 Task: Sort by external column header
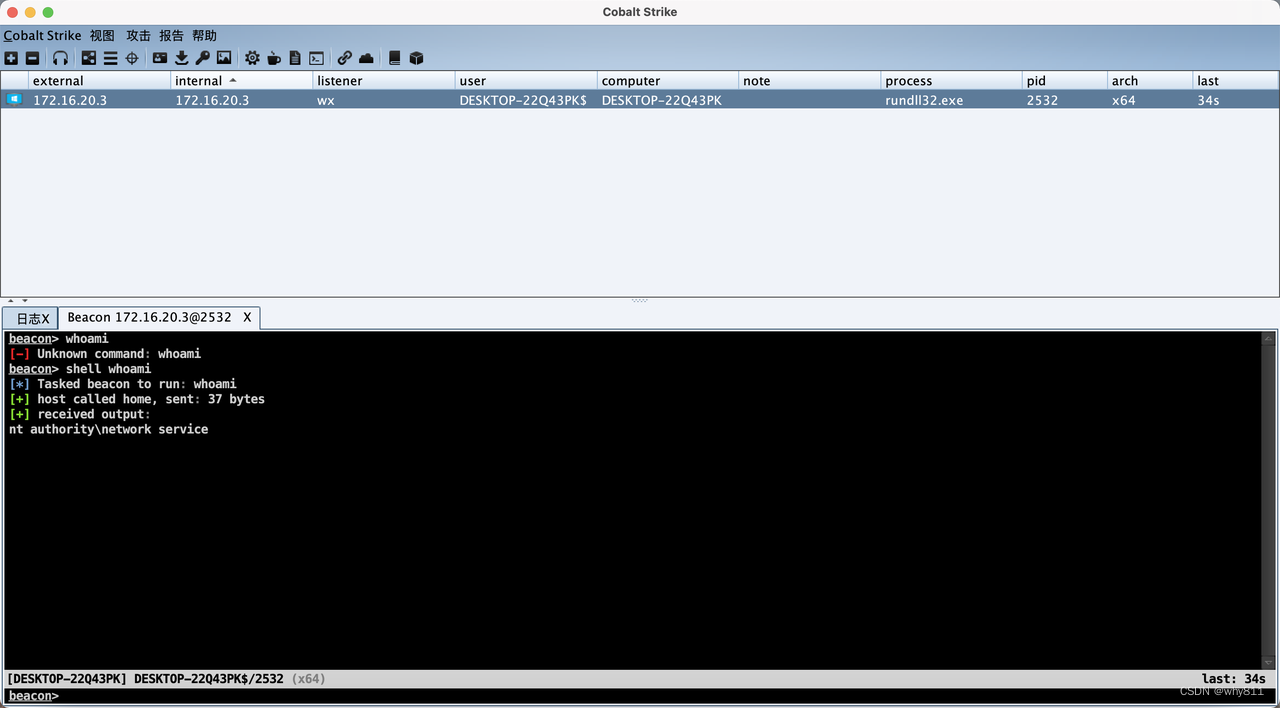point(100,80)
